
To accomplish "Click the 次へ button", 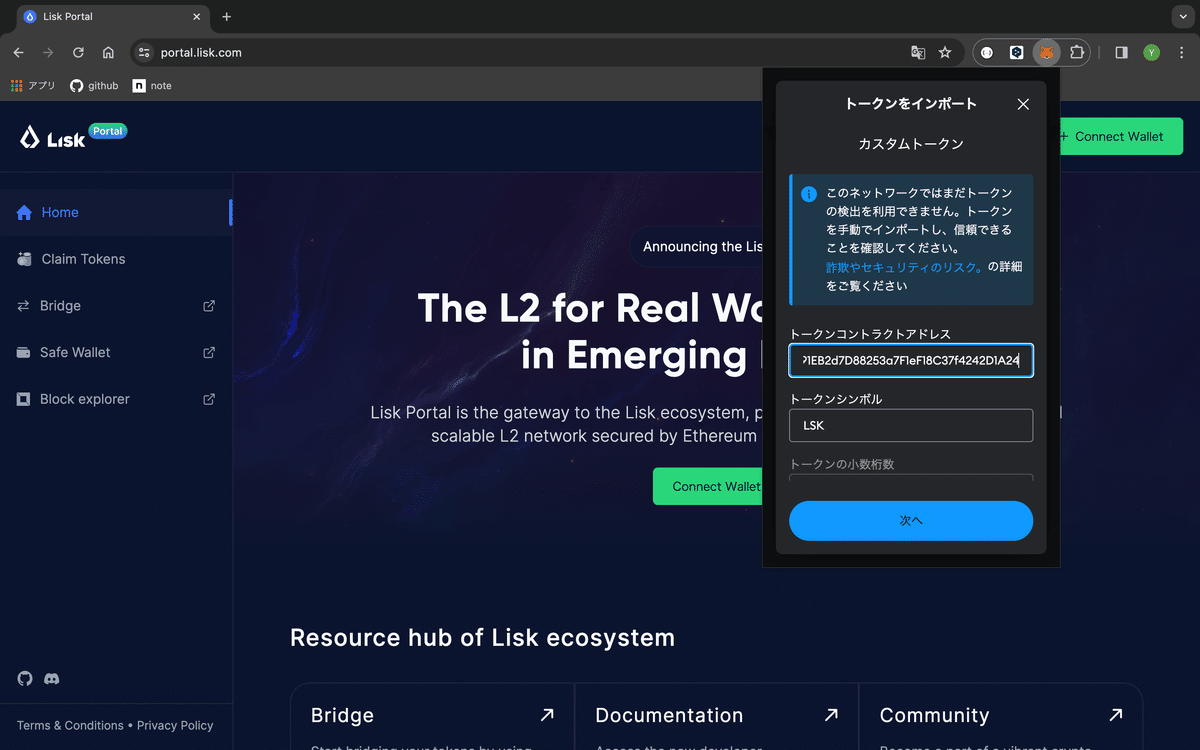I will pos(911,521).
